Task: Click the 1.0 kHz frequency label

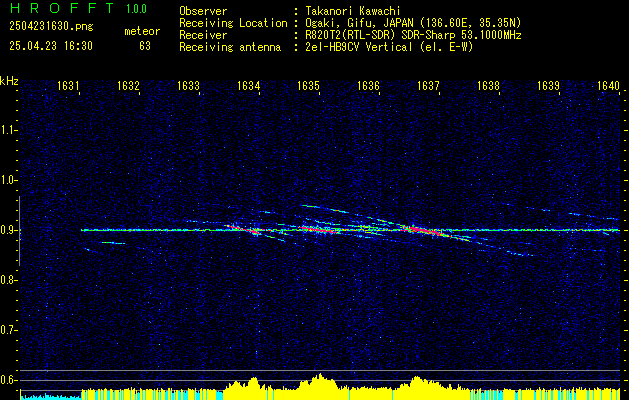Action: pos(8,180)
